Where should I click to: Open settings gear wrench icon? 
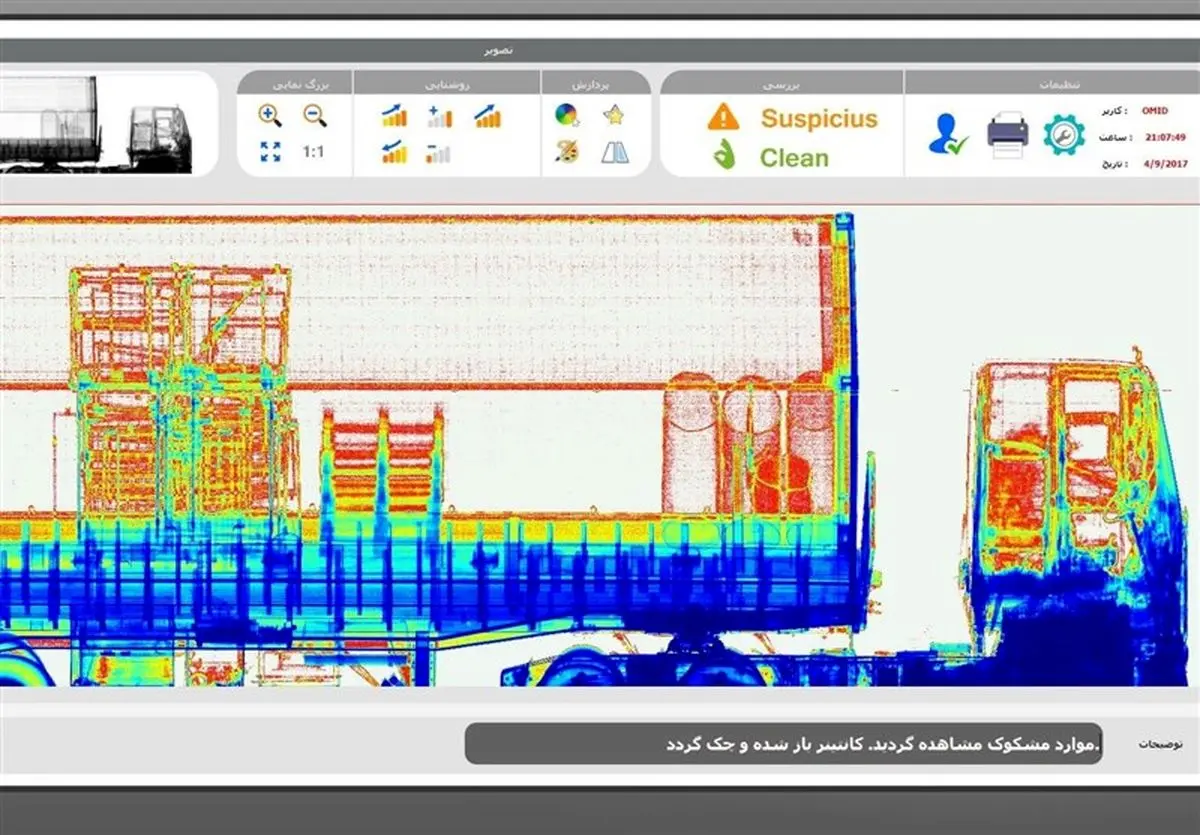tap(1064, 134)
